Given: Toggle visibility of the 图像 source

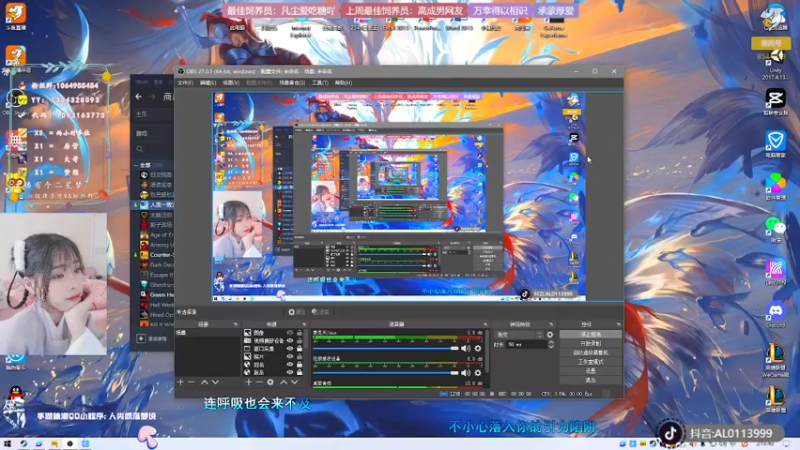Looking at the screenshot, I should [x=290, y=333].
